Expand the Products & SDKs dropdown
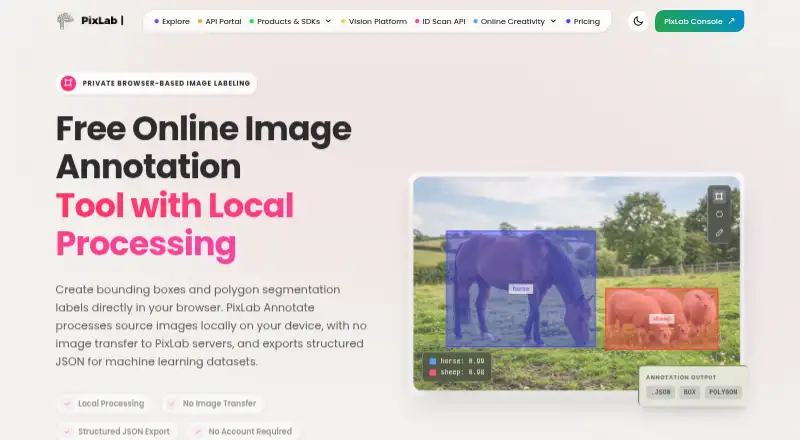The image size is (800, 440). pos(290,21)
